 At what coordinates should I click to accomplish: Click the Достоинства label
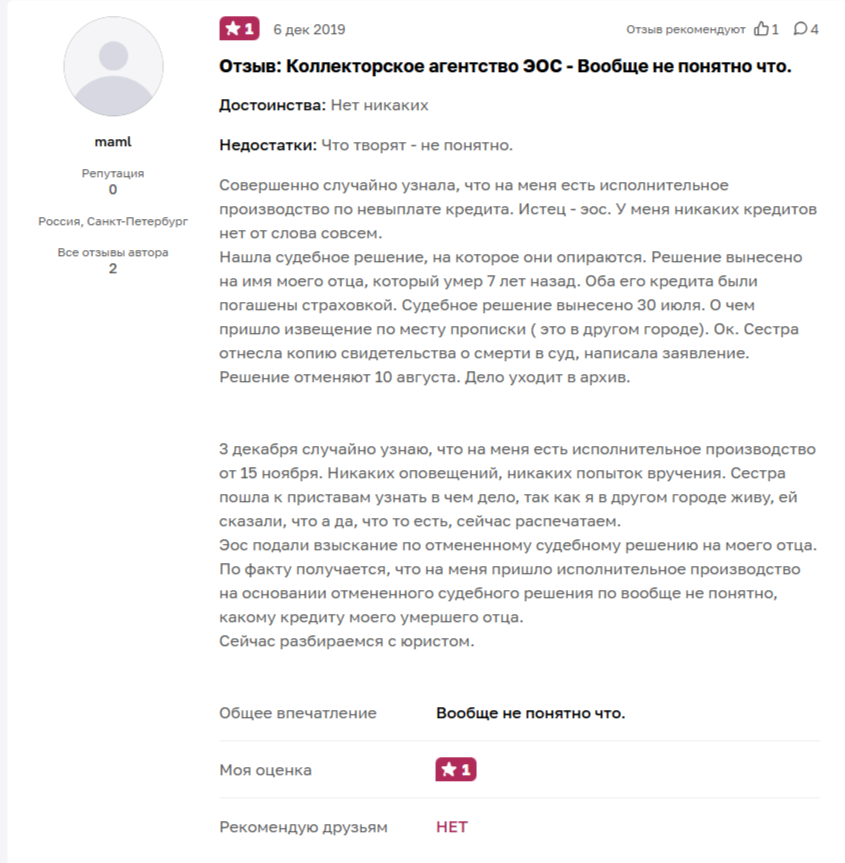coord(272,105)
